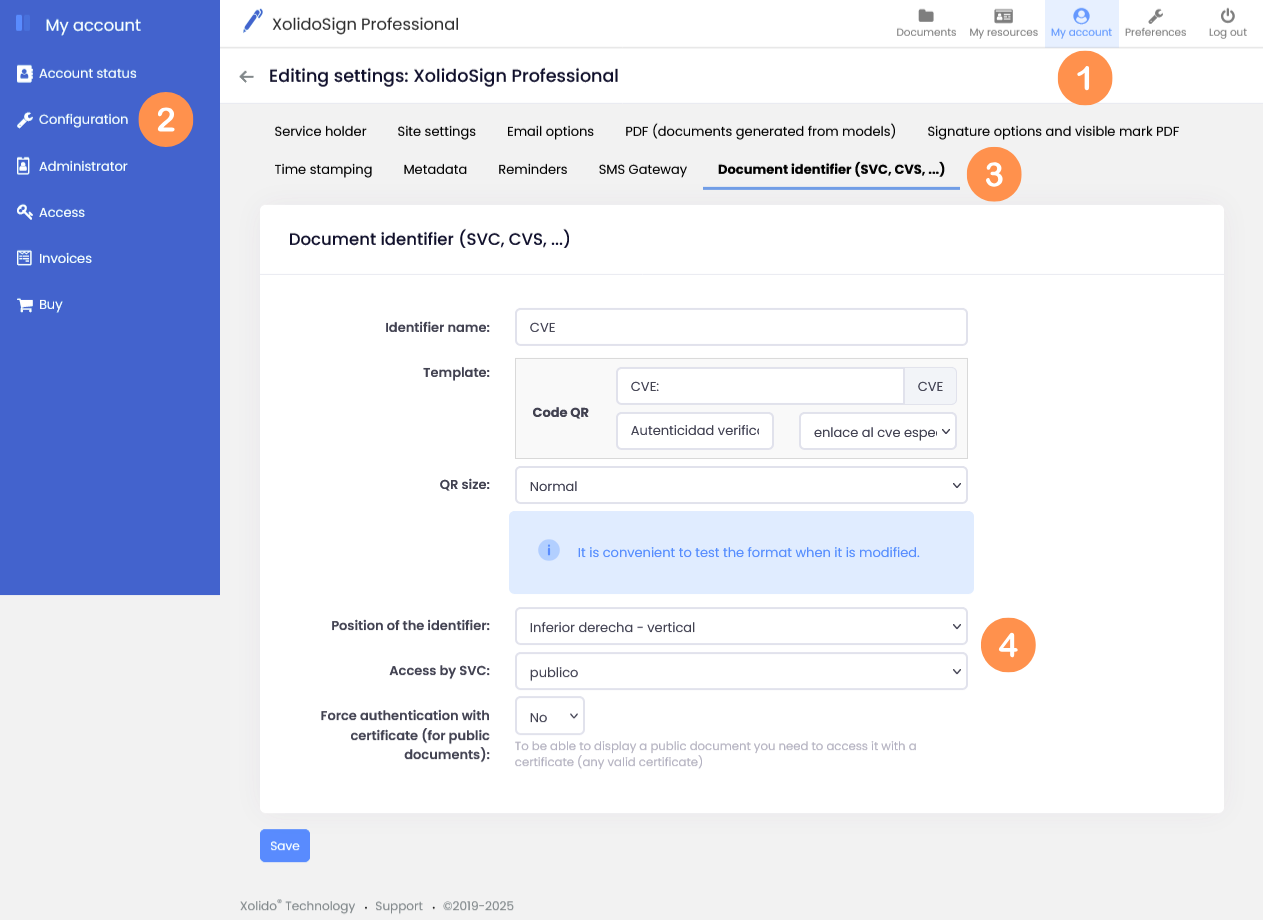Open Position of the identifier dropdown
The image size is (1263, 920).
(741, 626)
